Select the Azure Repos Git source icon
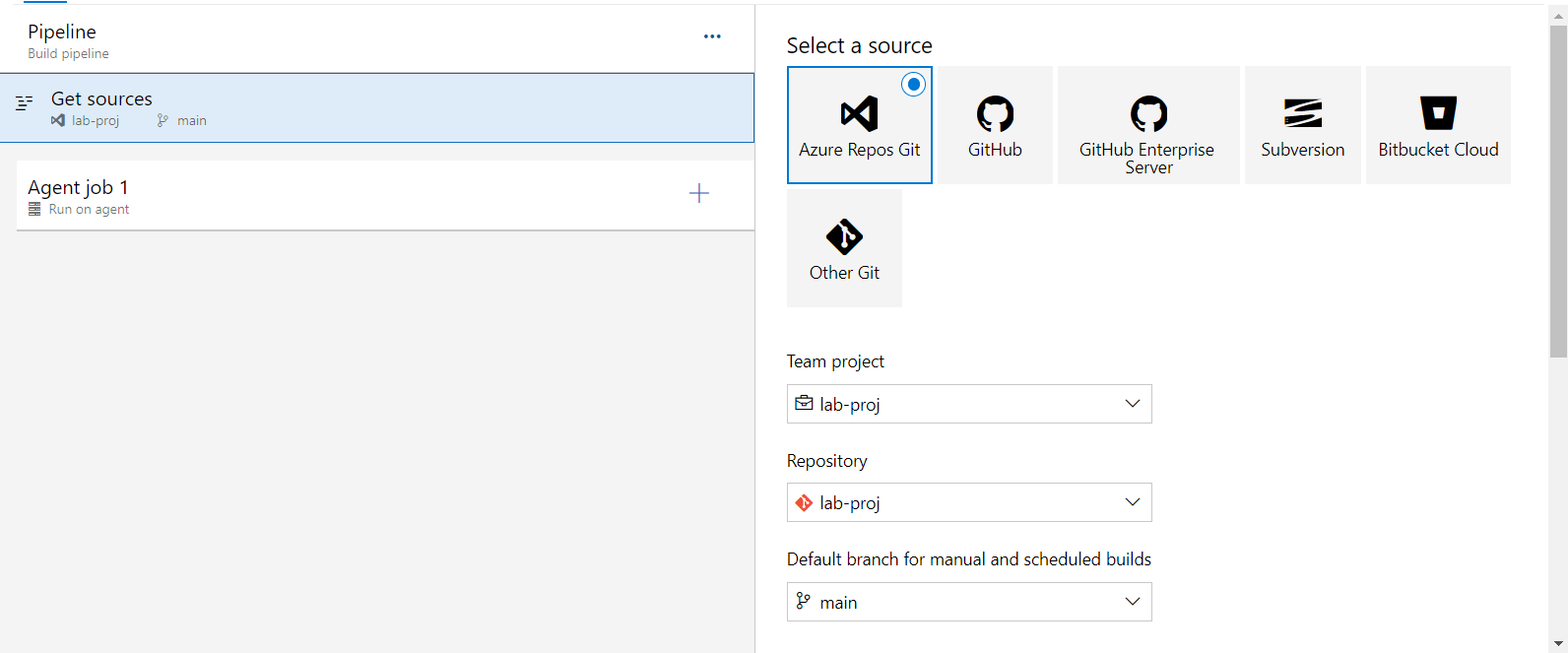The image size is (1568, 653). (859, 114)
